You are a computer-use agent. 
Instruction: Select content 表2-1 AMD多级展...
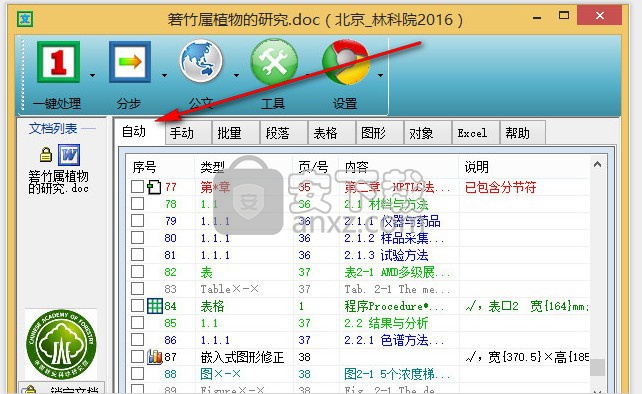397,272
